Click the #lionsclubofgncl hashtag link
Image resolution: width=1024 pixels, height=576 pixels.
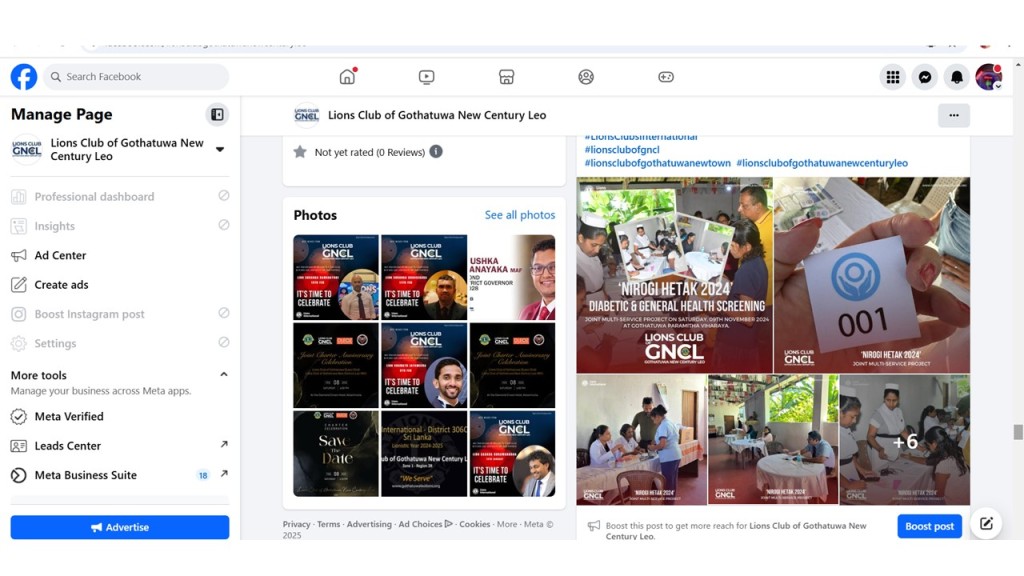(x=622, y=150)
